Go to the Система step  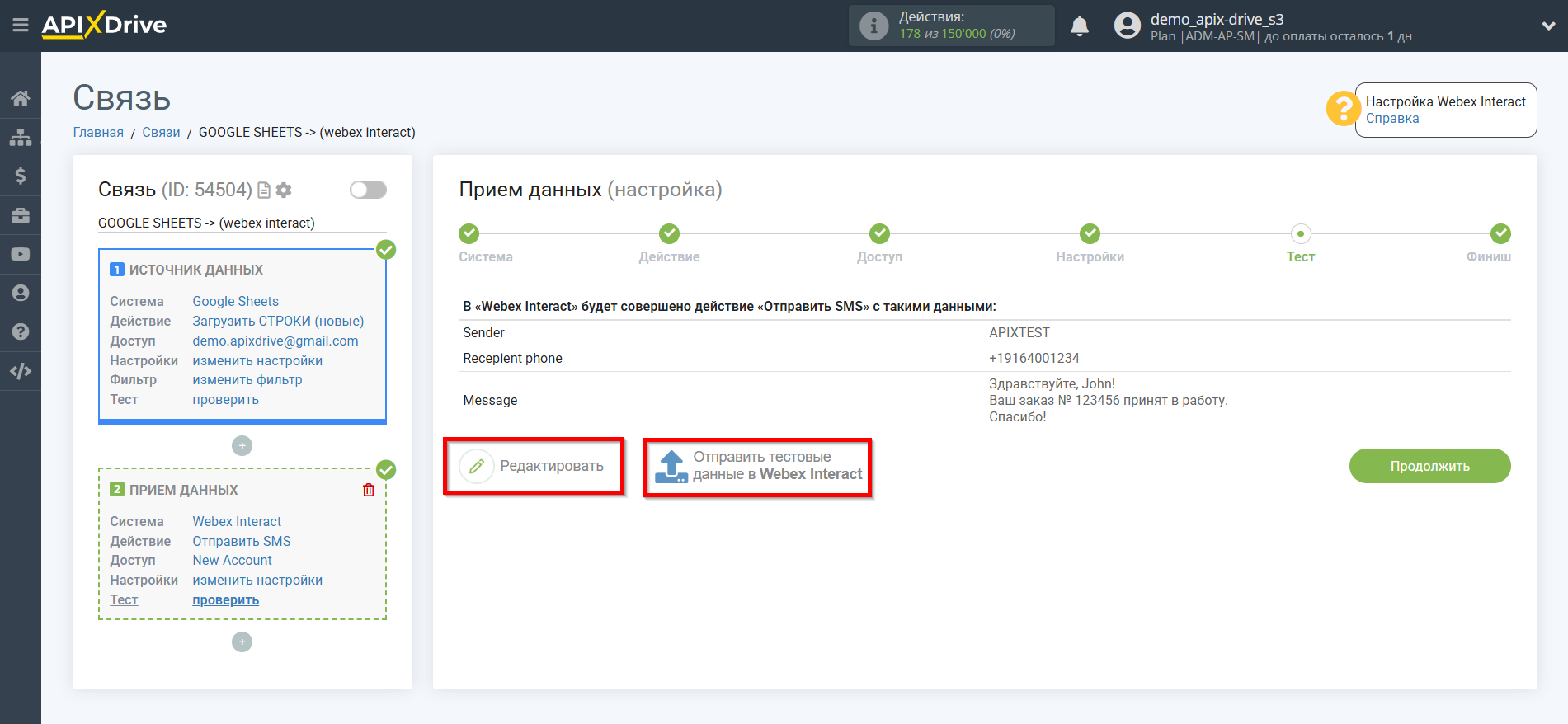coord(486,243)
